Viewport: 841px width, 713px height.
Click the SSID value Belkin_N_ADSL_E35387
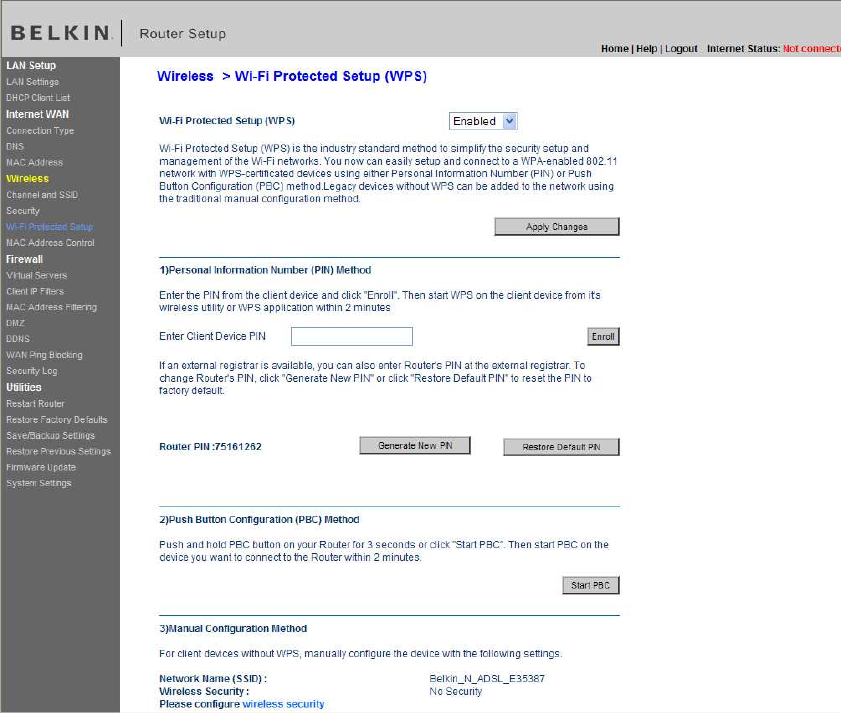coord(487,678)
